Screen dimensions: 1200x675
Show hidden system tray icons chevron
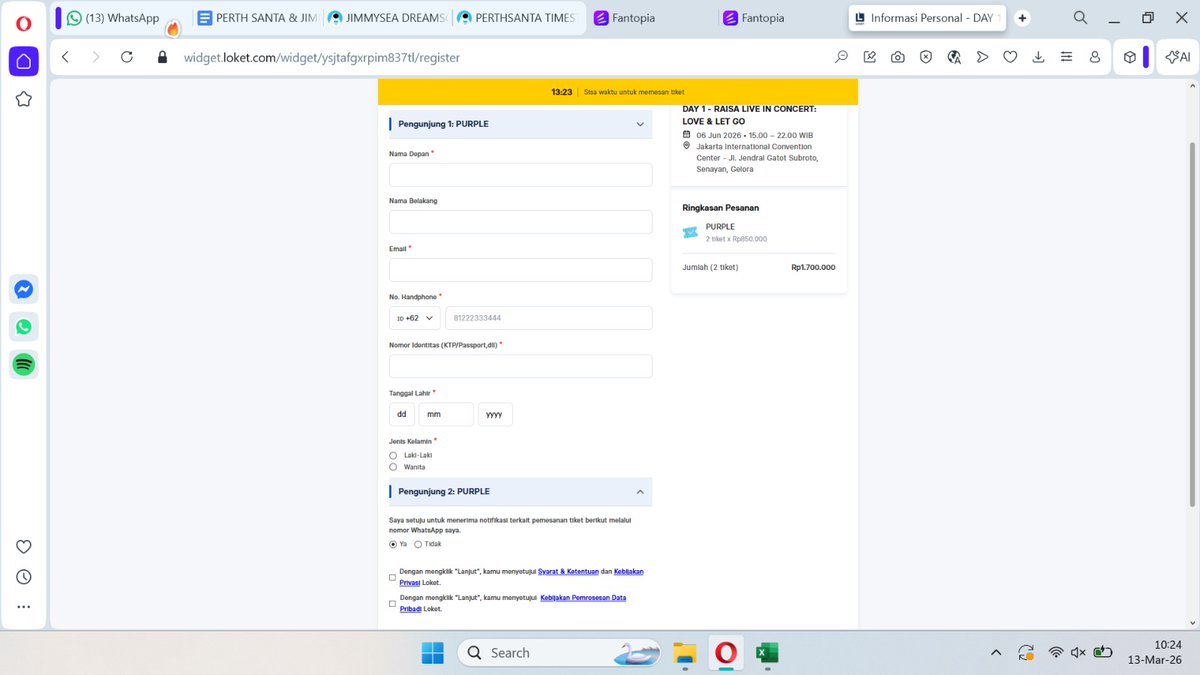point(996,653)
